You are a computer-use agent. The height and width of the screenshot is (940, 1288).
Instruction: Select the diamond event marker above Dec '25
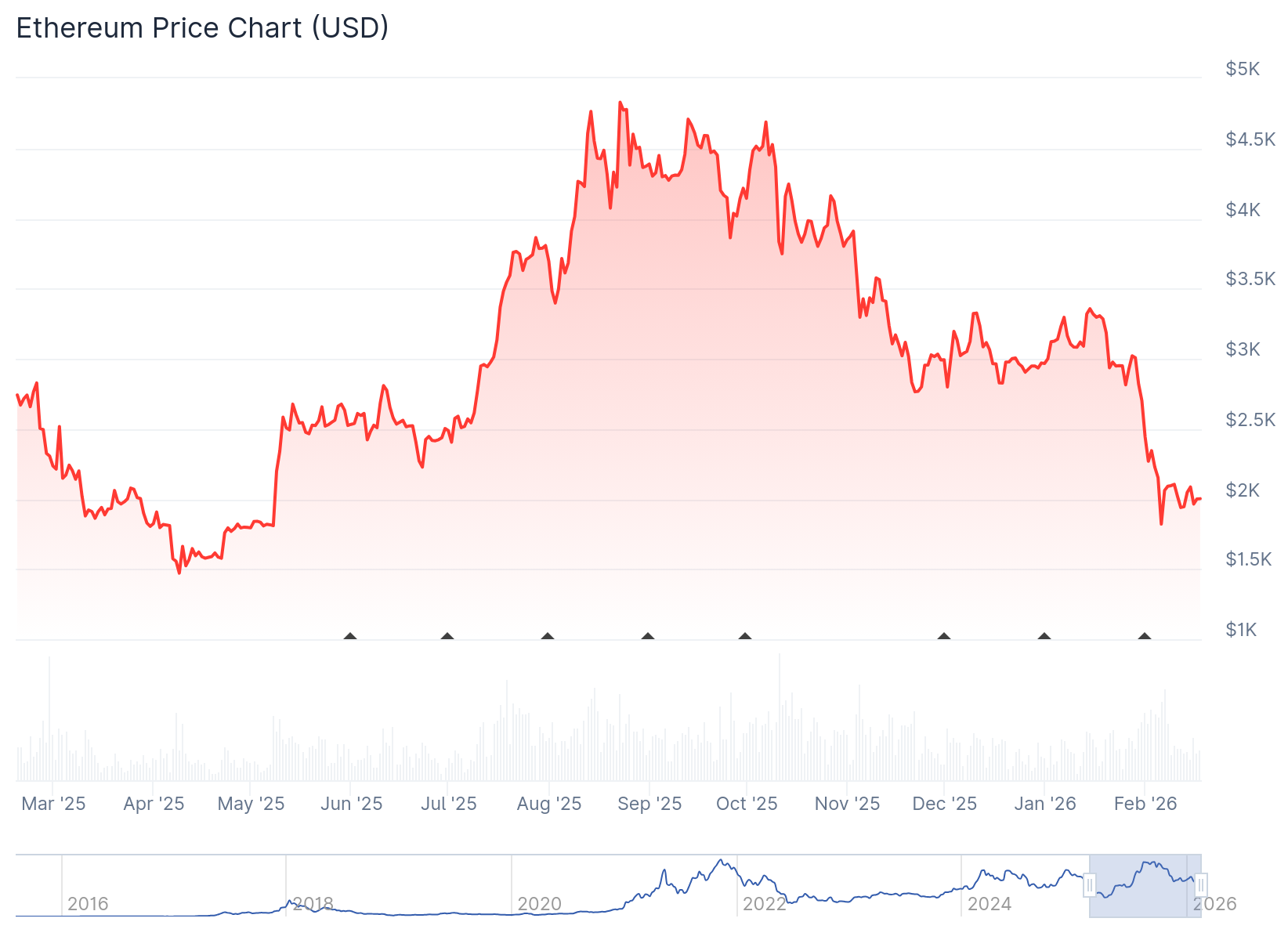[x=944, y=636]
